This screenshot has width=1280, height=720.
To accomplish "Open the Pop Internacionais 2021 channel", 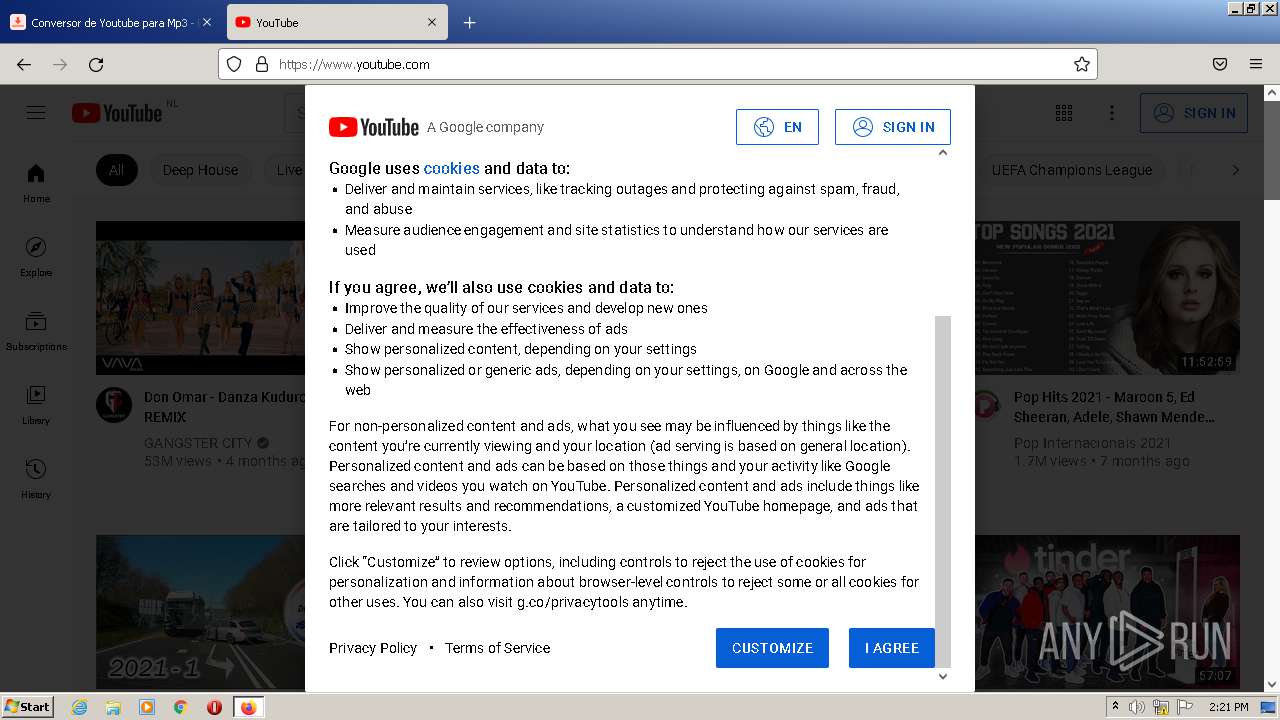I will point(1092,442).
